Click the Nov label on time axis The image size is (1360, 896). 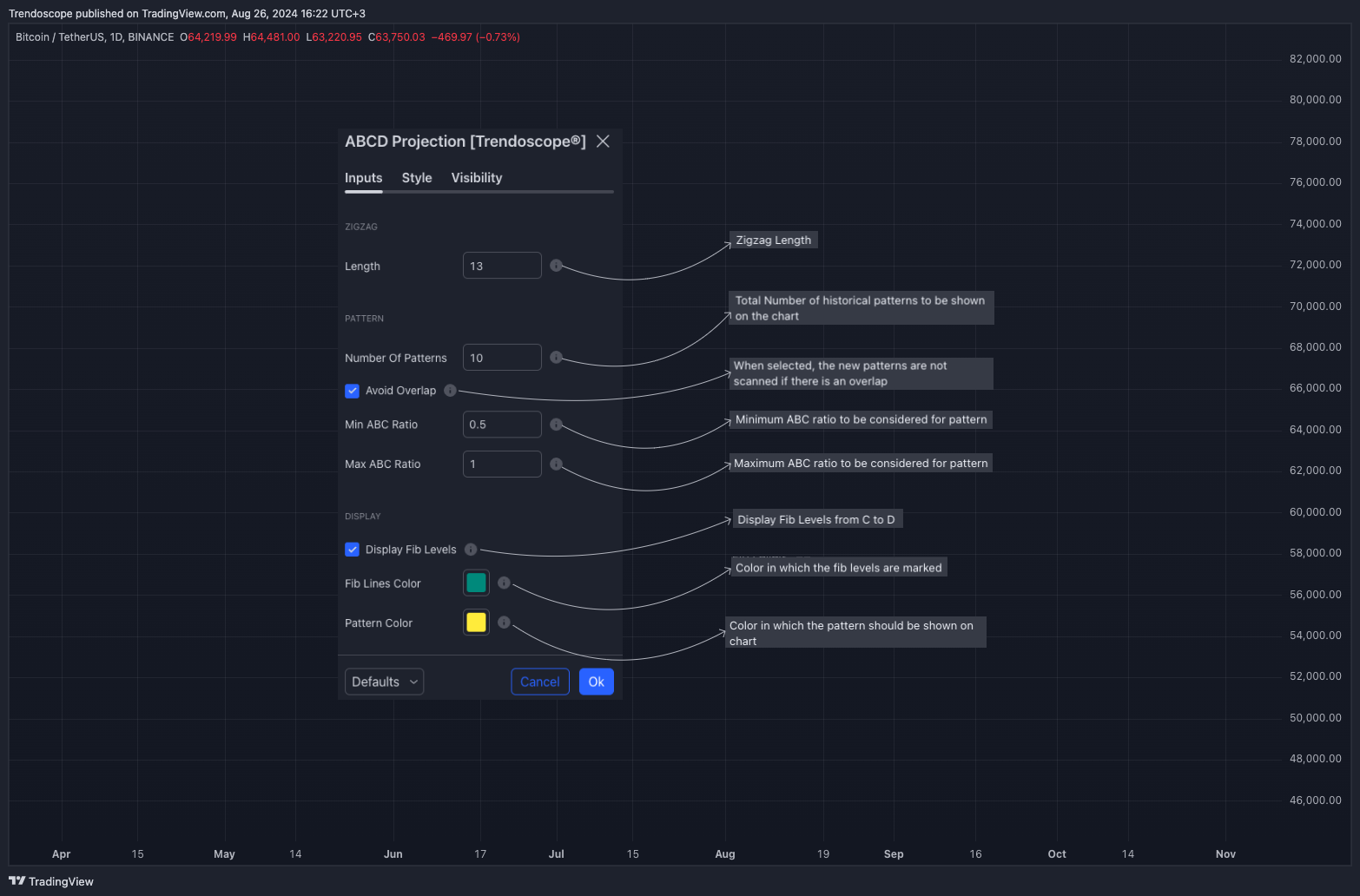tap(1225, 854)
